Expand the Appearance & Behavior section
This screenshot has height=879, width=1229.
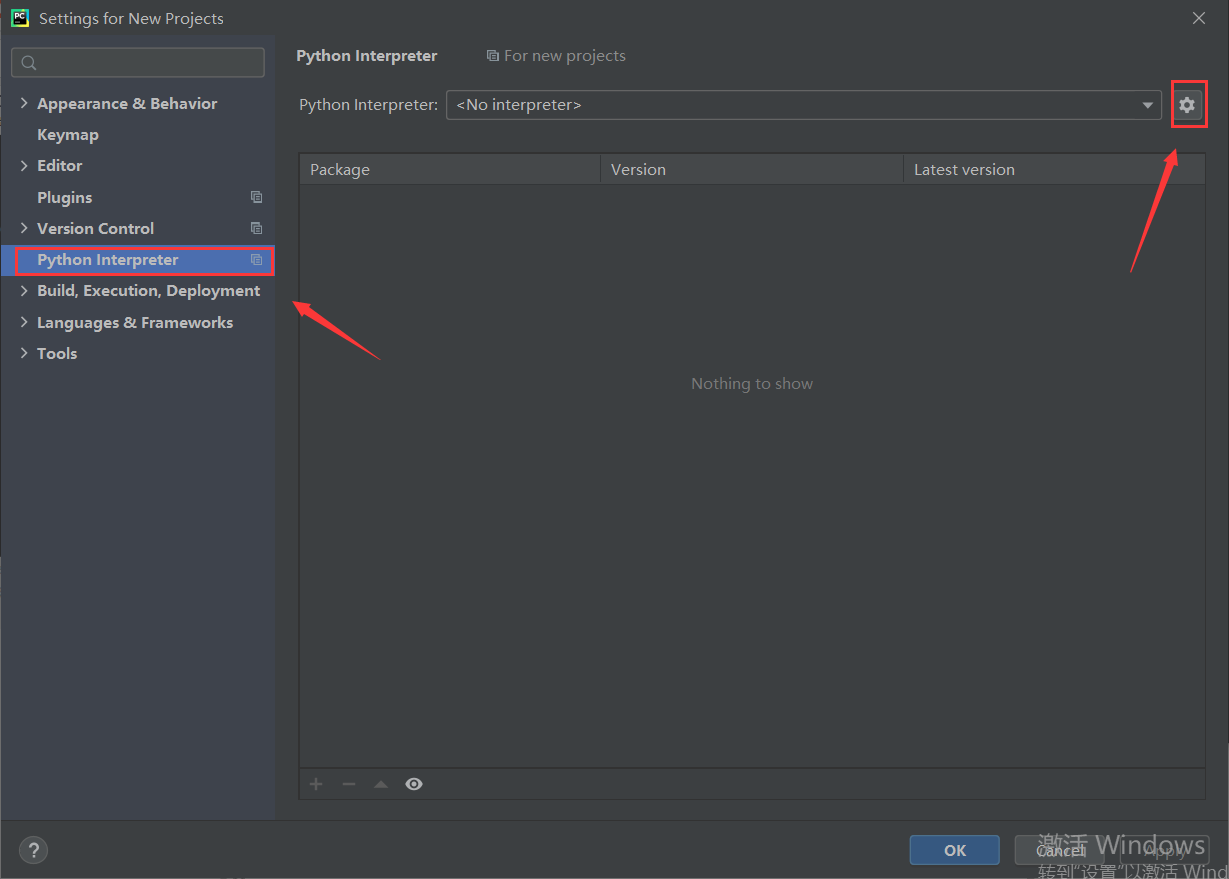(x=24, y=103)
